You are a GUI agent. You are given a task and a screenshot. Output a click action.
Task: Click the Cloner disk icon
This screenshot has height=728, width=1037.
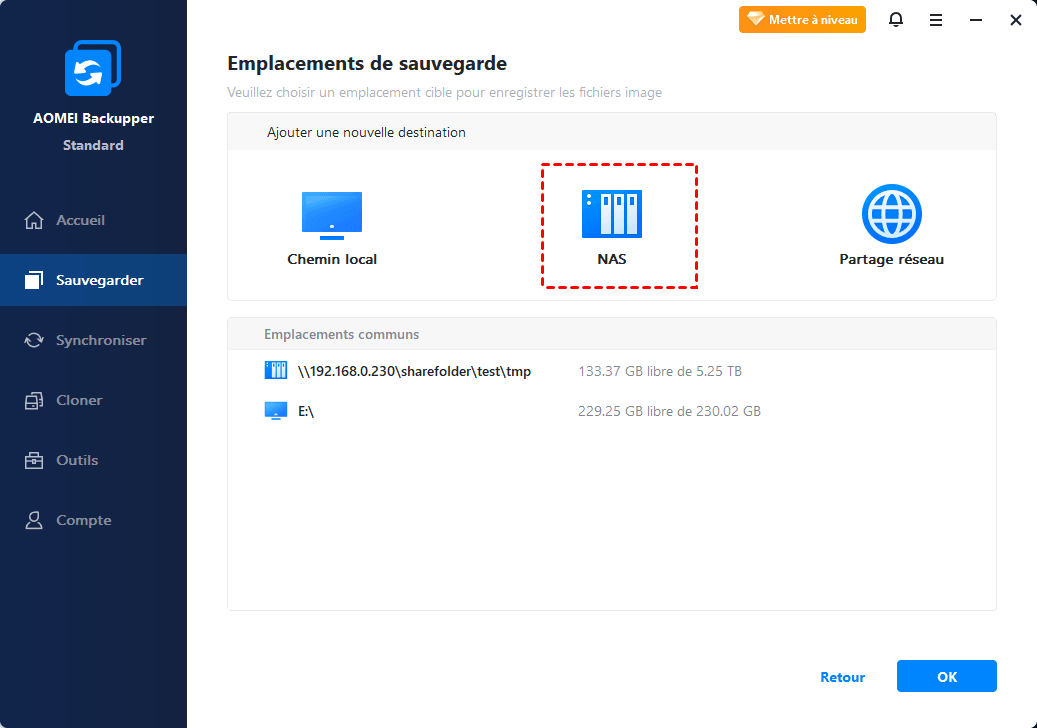tap(34, 400)
